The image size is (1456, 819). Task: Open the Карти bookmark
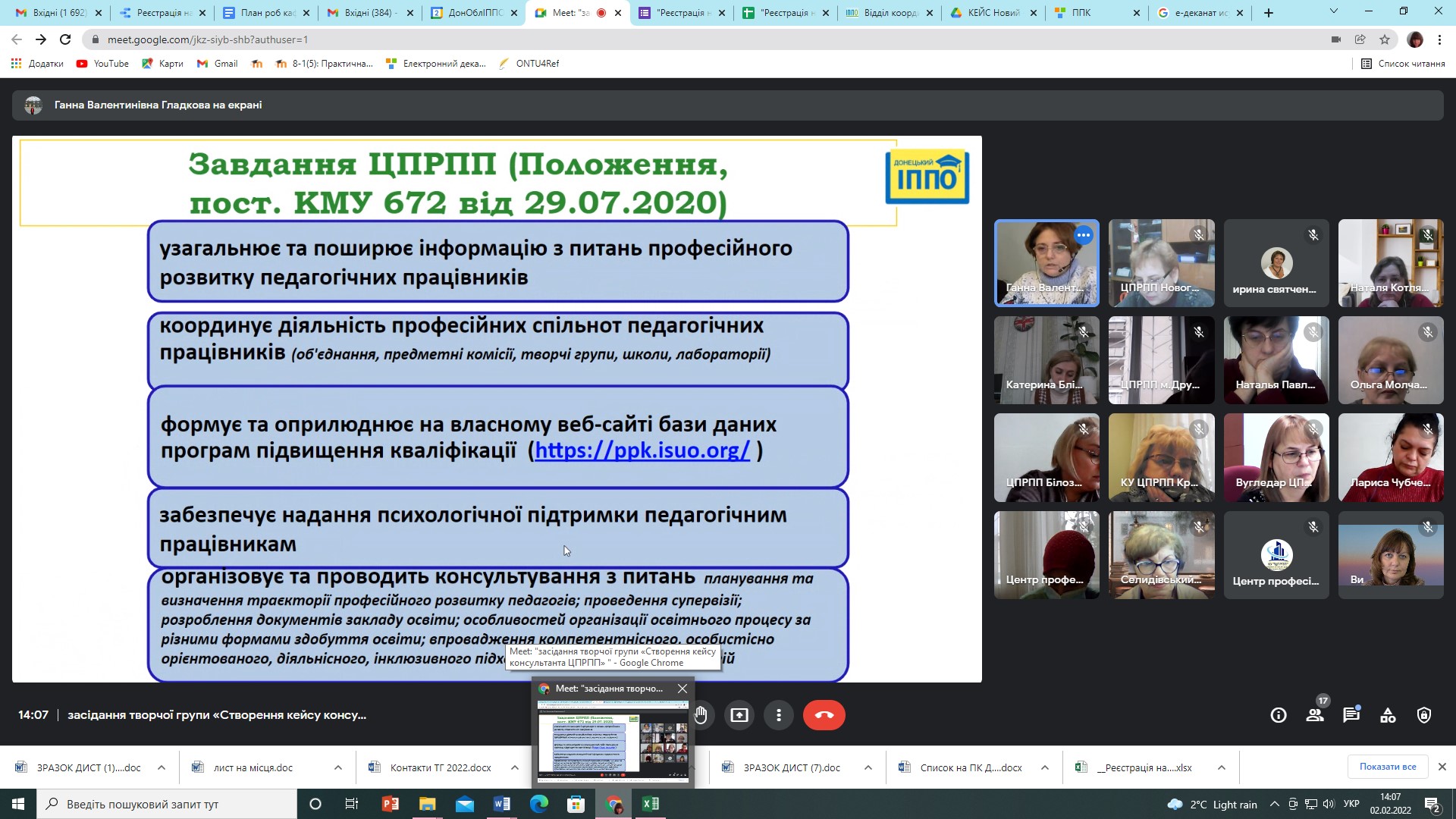pyautogui.click(x=162, y=64)
